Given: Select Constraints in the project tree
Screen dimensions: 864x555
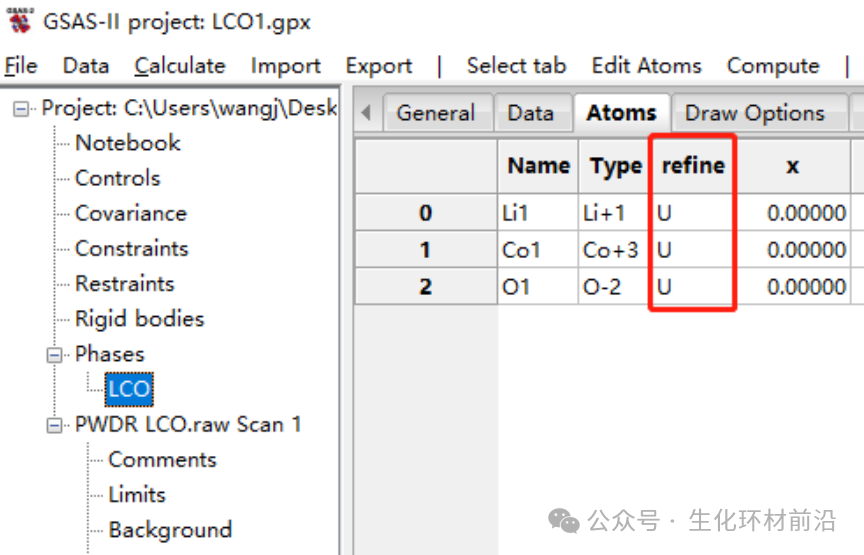Looking at the screenshot, I should [x=131, y=249].
